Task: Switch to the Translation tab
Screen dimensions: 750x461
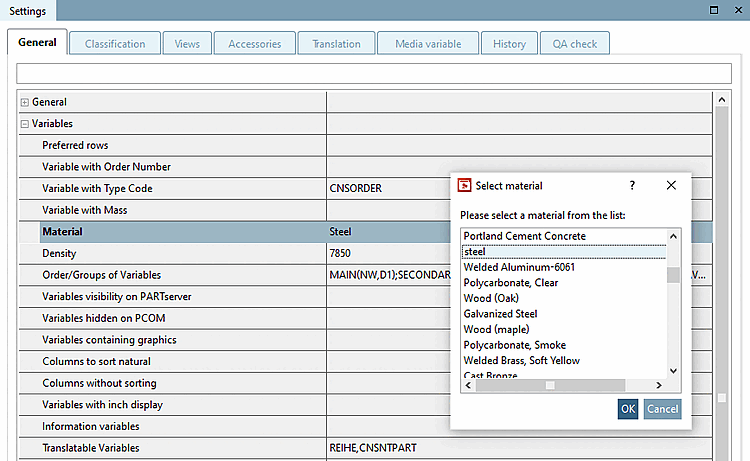Action: coord(336,44)
